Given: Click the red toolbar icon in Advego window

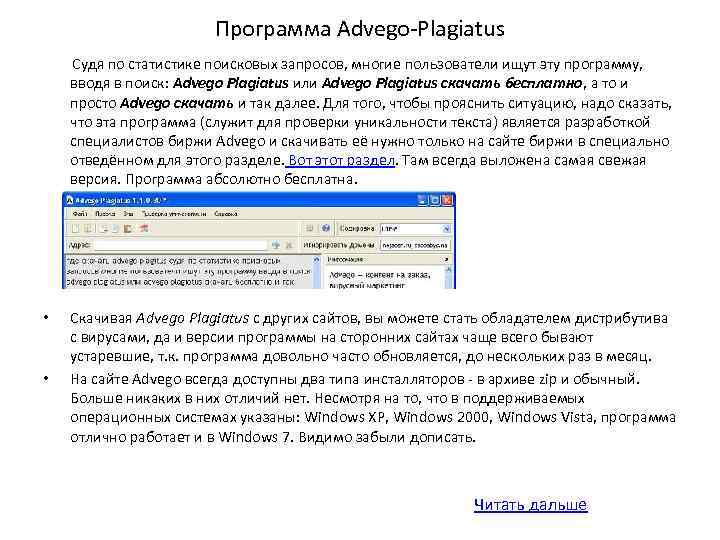Looking at the screenshot, I should click(144, 228).
